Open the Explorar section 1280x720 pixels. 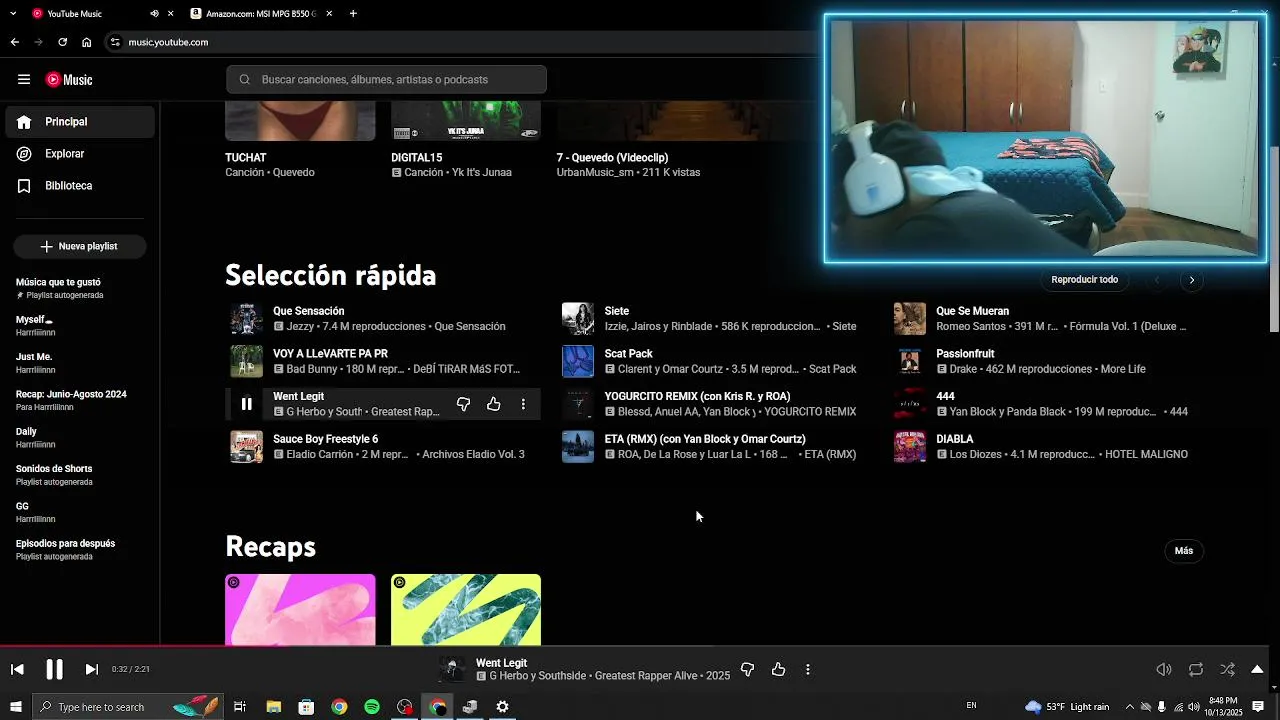pos(80,154)
